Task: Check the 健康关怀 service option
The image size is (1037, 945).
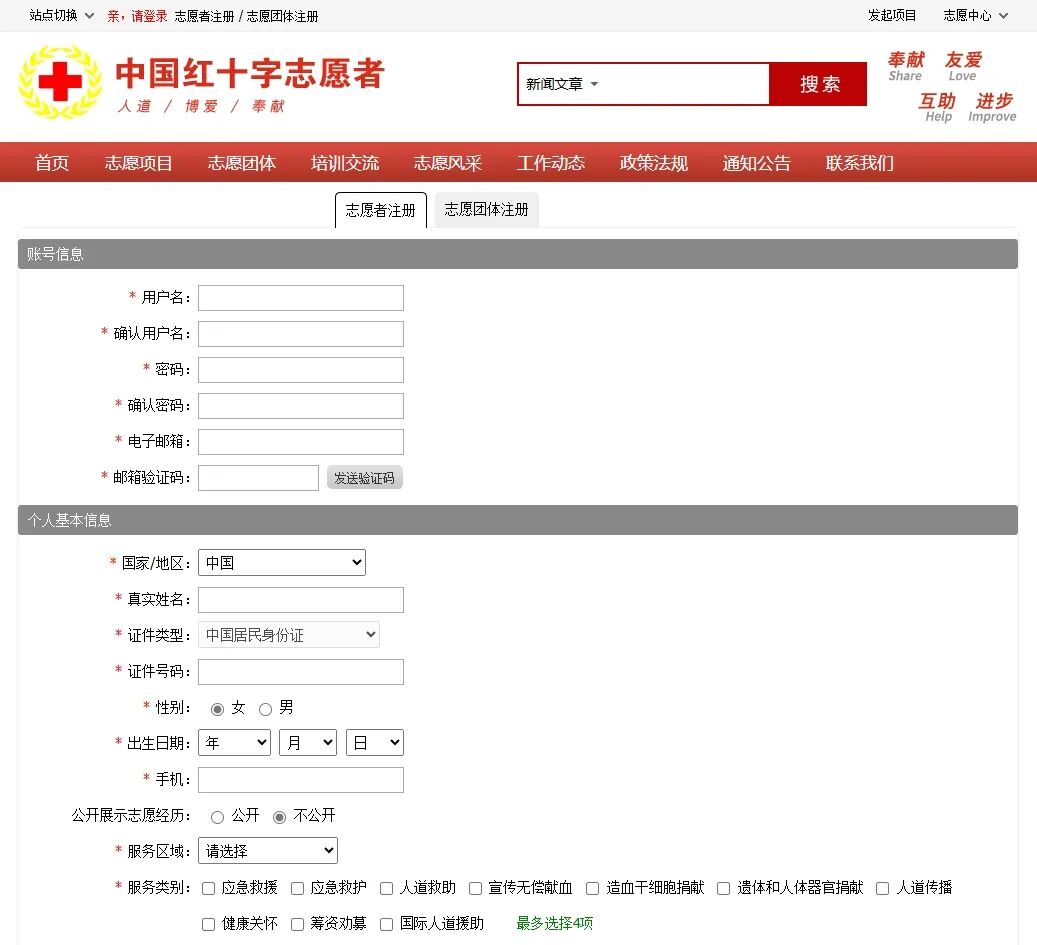Action: pos(207,924)
